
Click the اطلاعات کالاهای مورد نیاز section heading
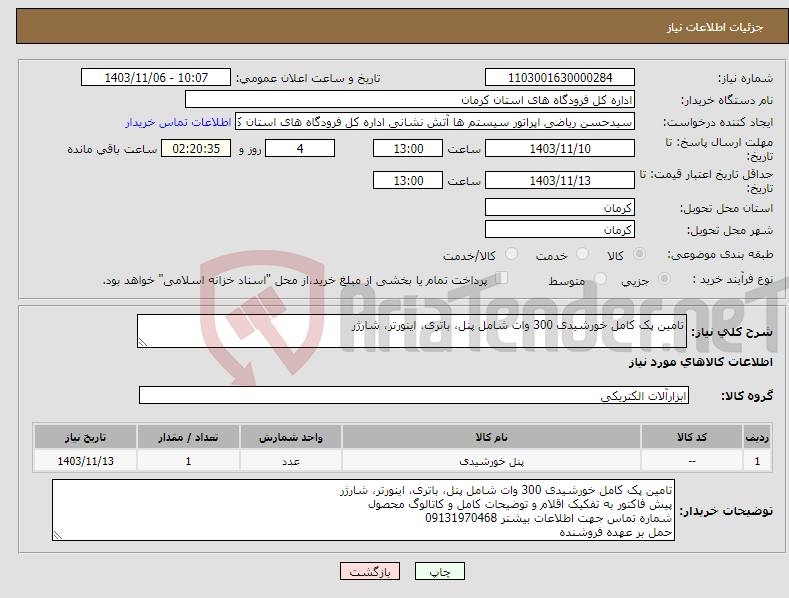[700, 362]
